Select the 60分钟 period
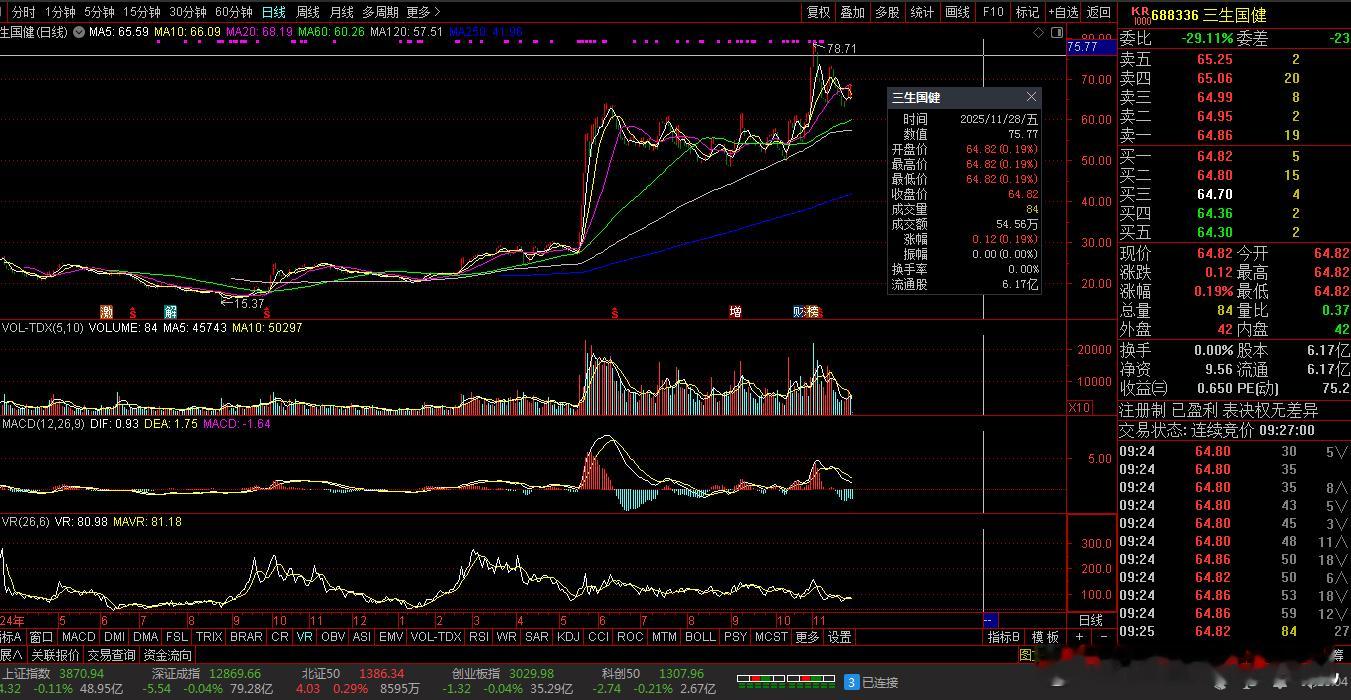 tap(233, 12)
